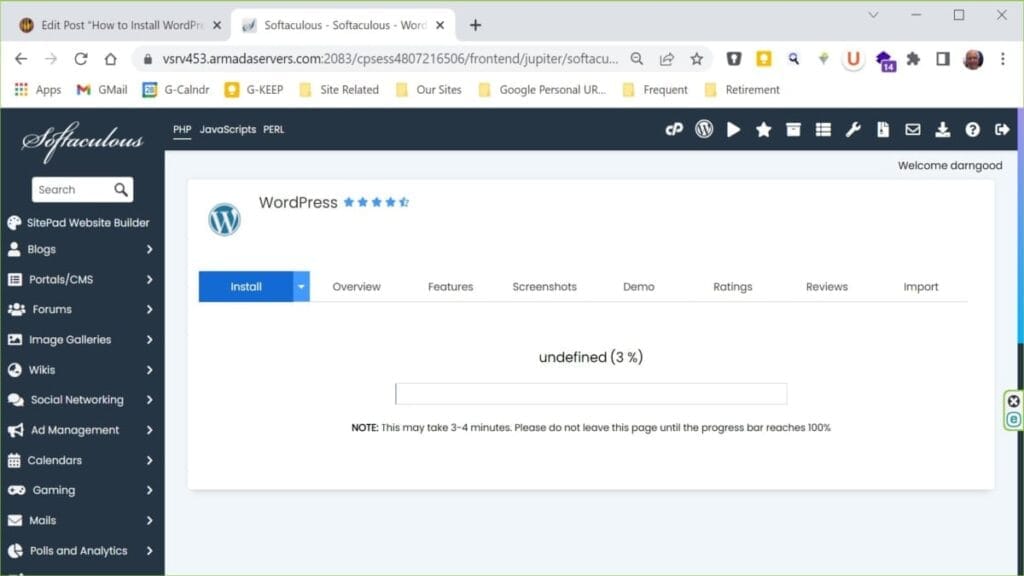Expand the Portals/CMS section
Viewport: 1024px width, 576px height.
coord(65,279)
